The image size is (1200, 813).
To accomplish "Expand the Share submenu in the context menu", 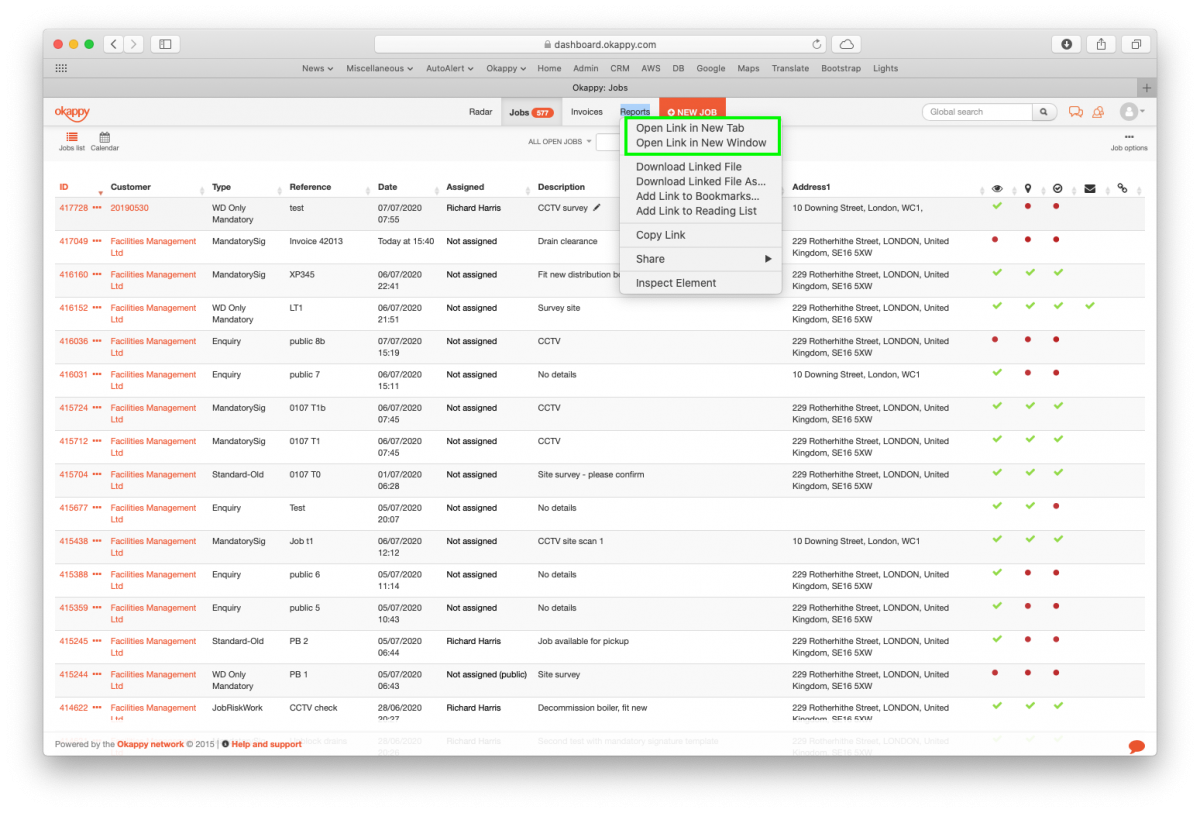I will click(700, 258).
